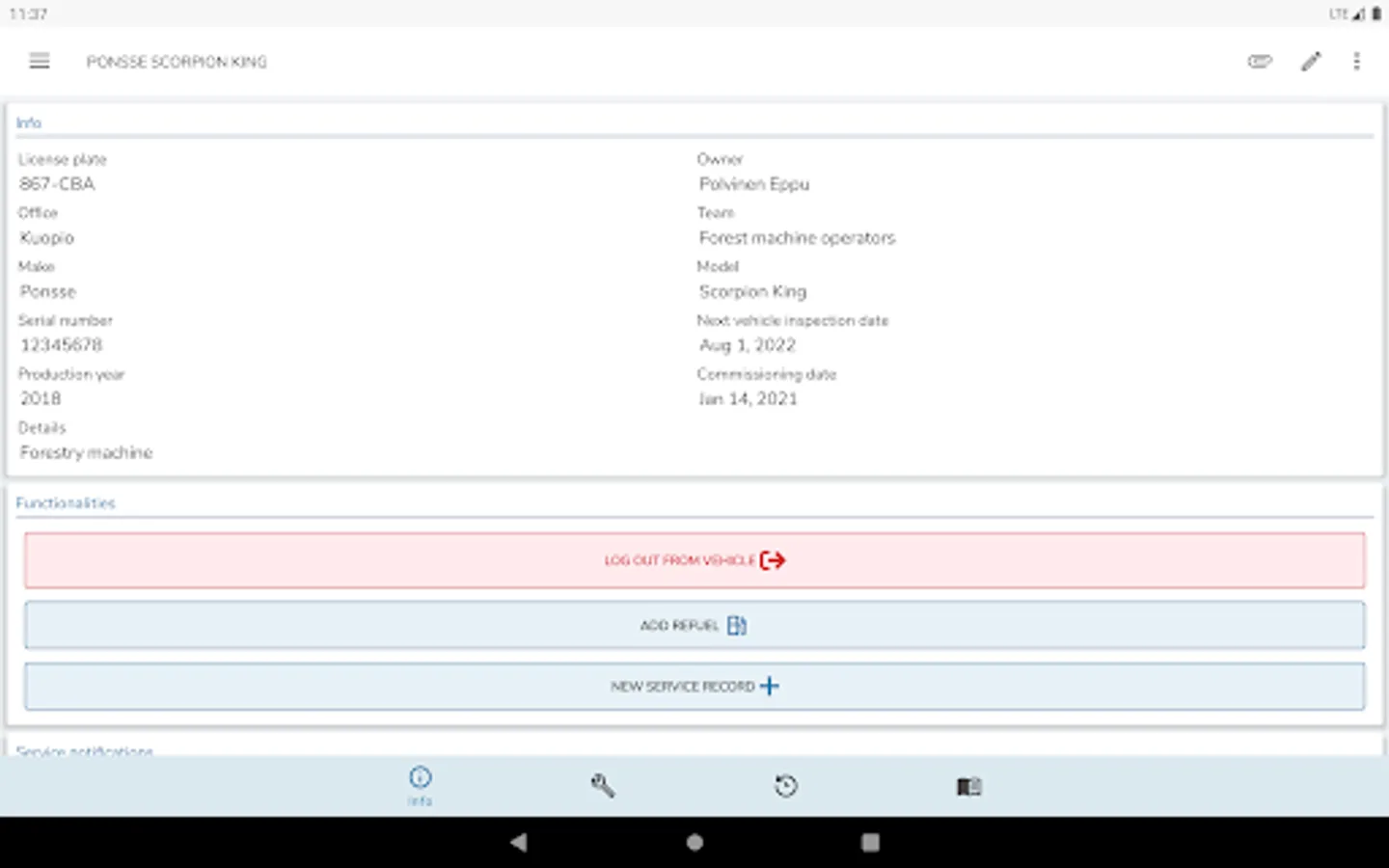
Task: Open the hamburger navigation menu
Action: tap(40, 62)
